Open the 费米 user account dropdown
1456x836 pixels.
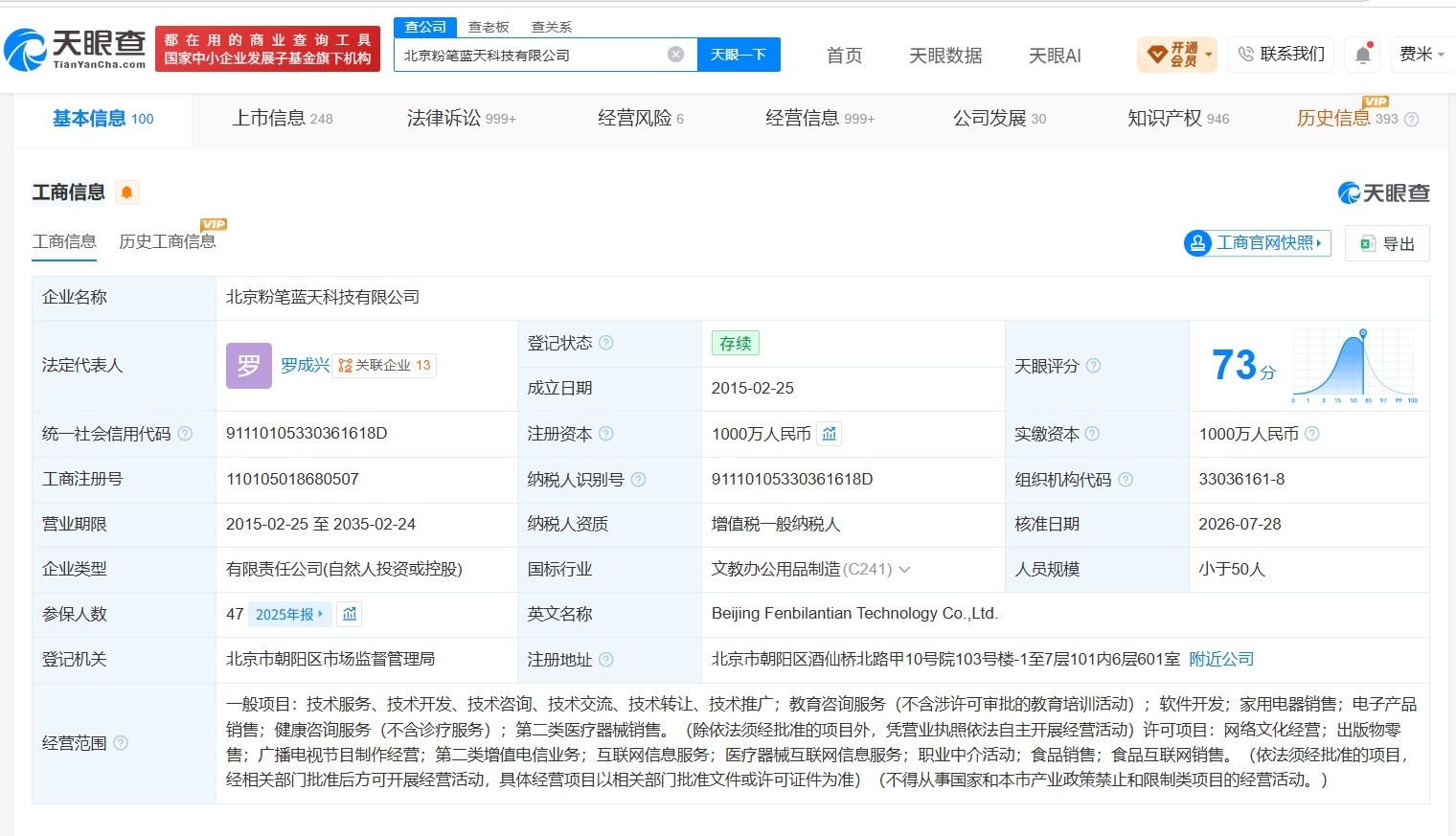pyautogui.click(x=1422, y=55)
